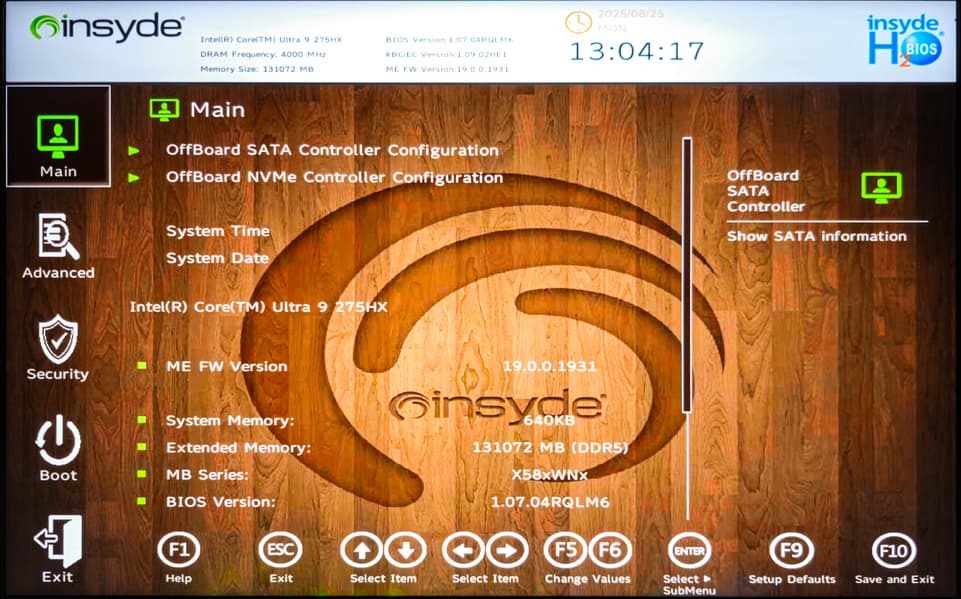Click the Change Values label
This screenshot has width=961, height=599.
[x=587, y=579]
